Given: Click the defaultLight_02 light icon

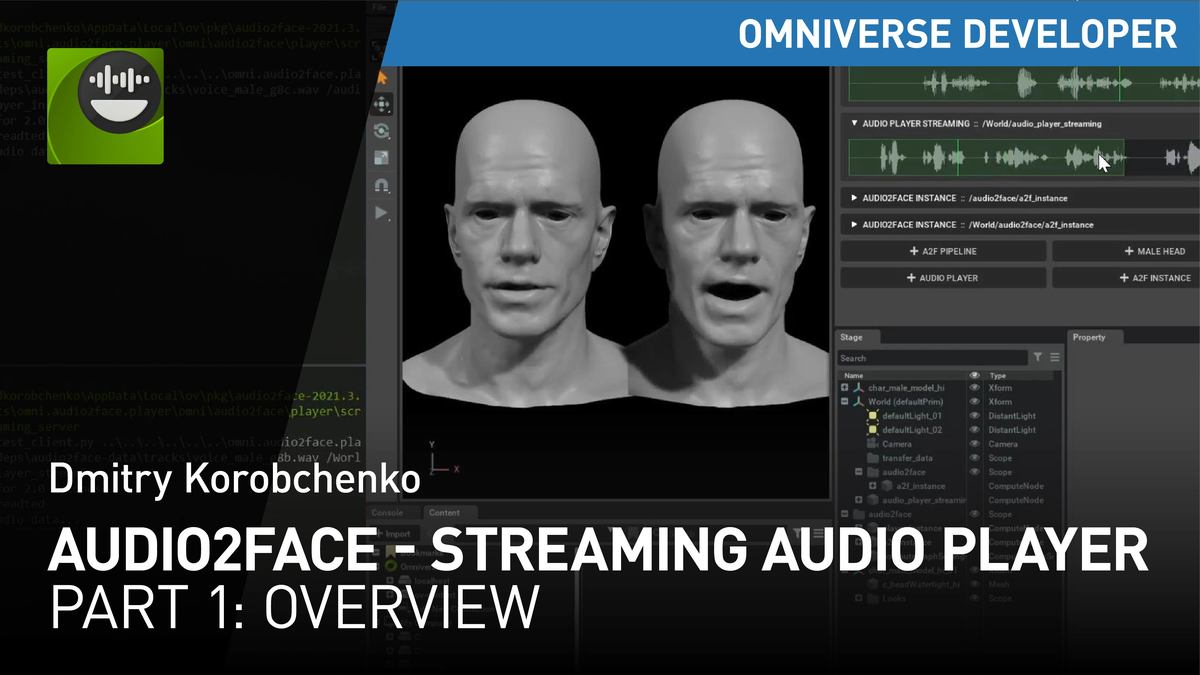Looking at the screenshot, I should tap(872, 430).
